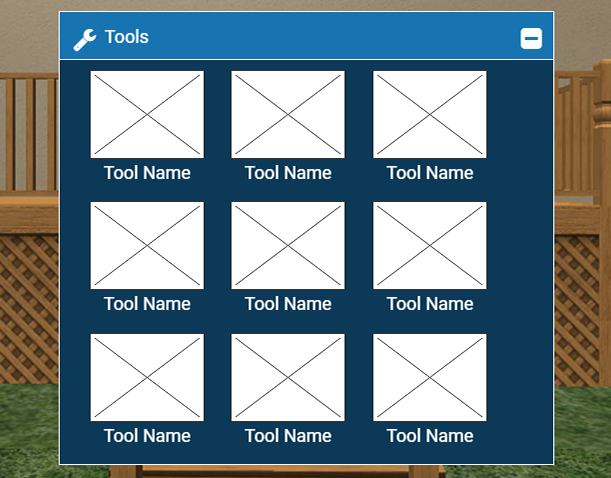Click the Tool Name label under middle-right thumbnail
The height and width of the screenshot is (478, 611).
(x=430, y=304)
